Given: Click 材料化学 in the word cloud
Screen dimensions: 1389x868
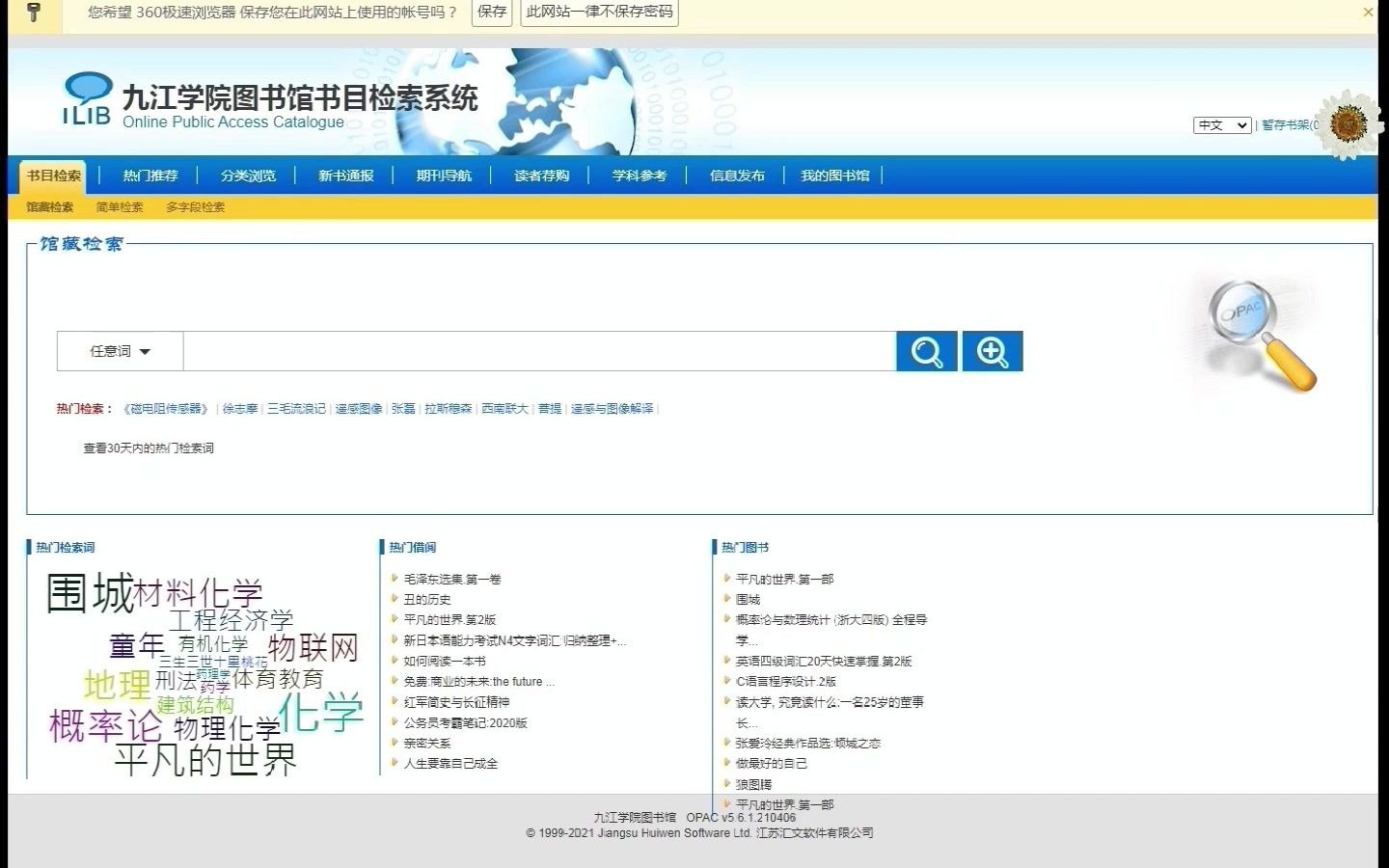Looking at the screenshot, I should pos(199,592).
